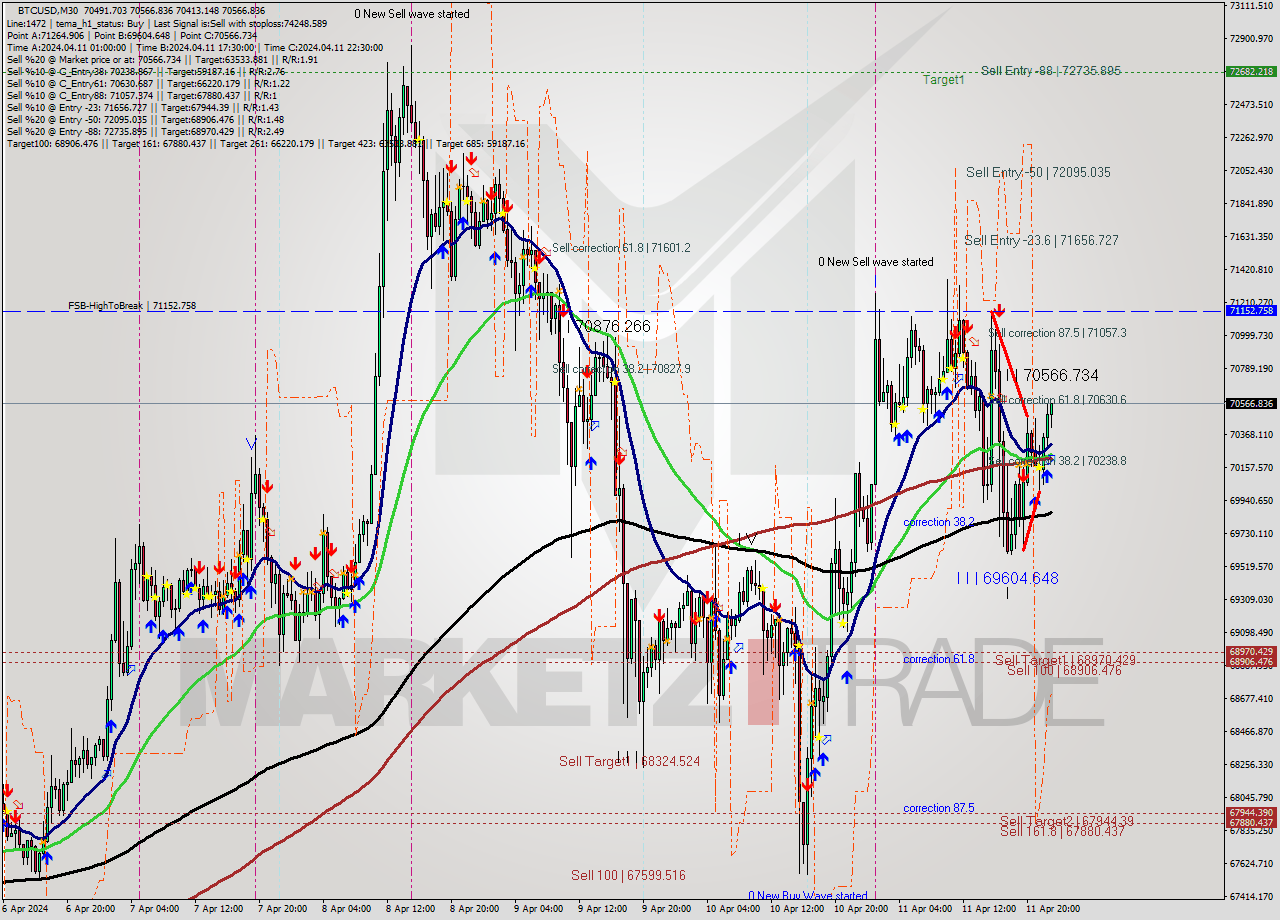Click the 'Sell Target2 | 67944.39' label
Image resolution: width=1280 pixels, height=920 pixels.
point(1067,821)
